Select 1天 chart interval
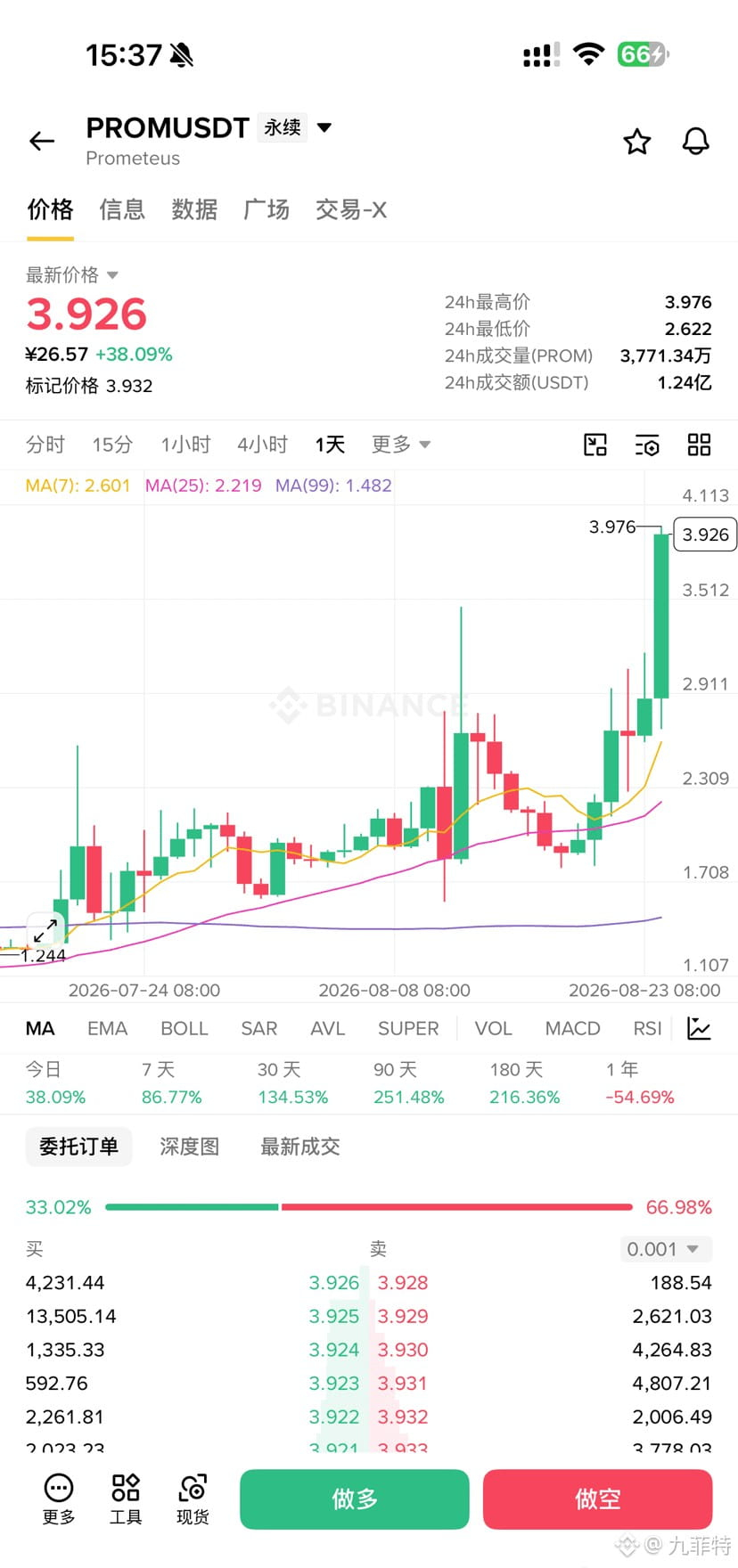 tap(329, 445)
